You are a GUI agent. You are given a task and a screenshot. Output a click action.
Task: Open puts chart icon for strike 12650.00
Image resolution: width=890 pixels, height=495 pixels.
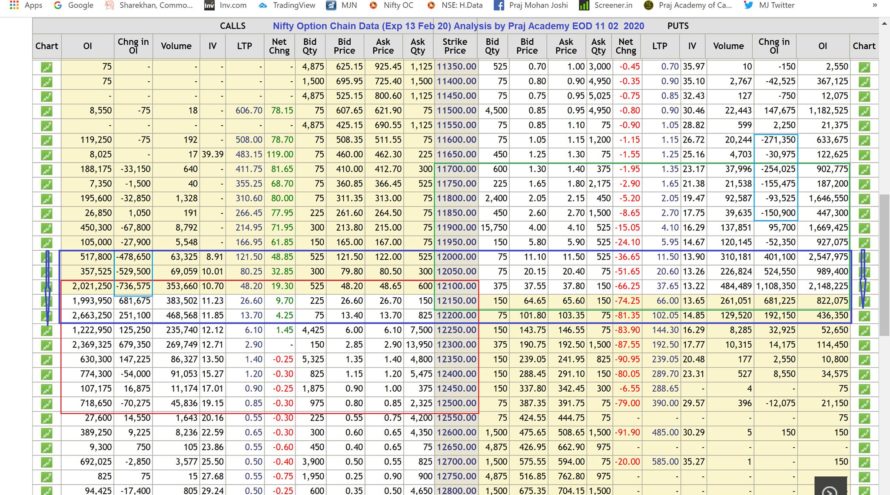[x=864, y=447]
